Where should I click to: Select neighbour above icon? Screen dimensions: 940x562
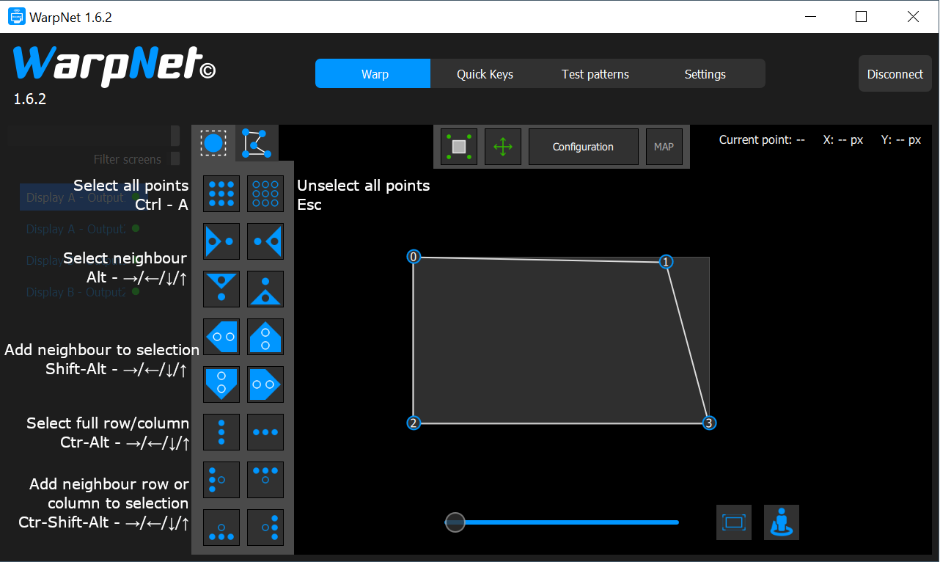(266, 289)
